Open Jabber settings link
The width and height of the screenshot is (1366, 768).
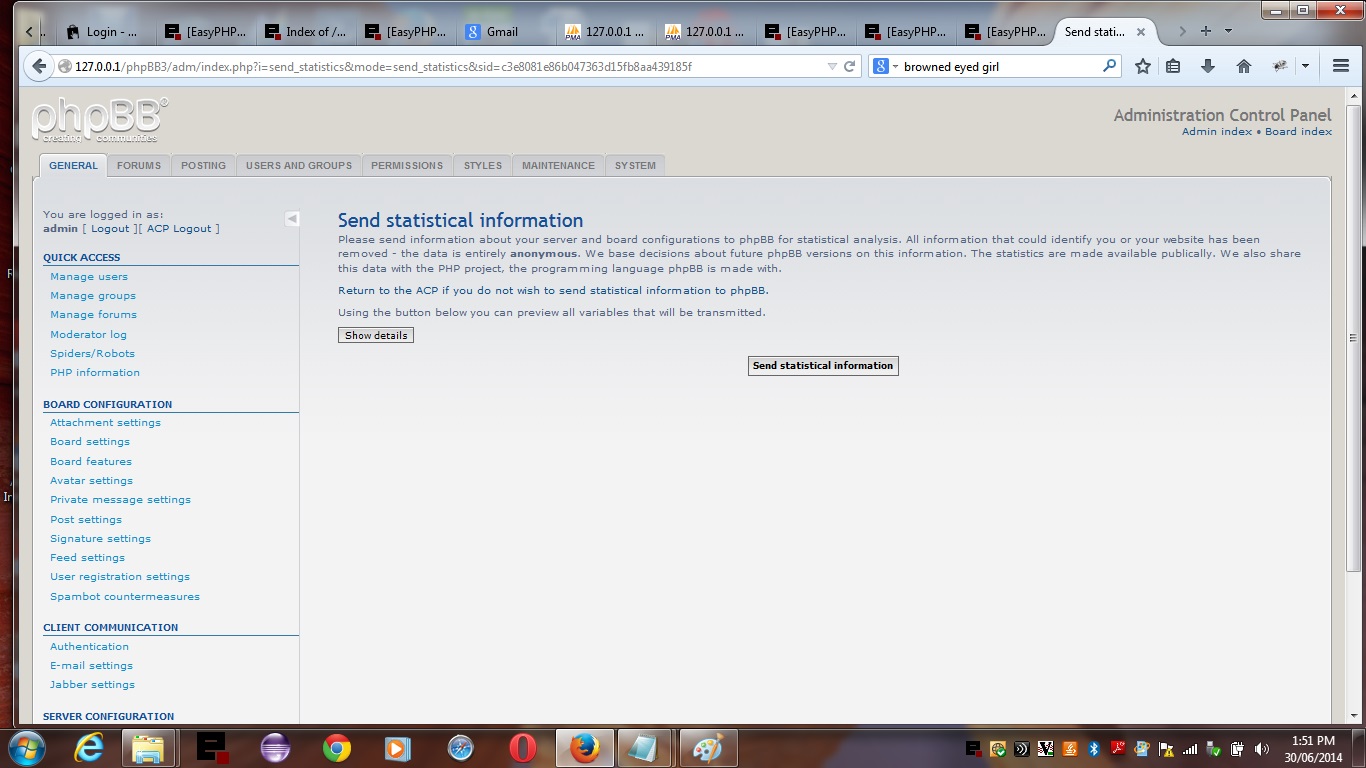[x=92, y=685]
